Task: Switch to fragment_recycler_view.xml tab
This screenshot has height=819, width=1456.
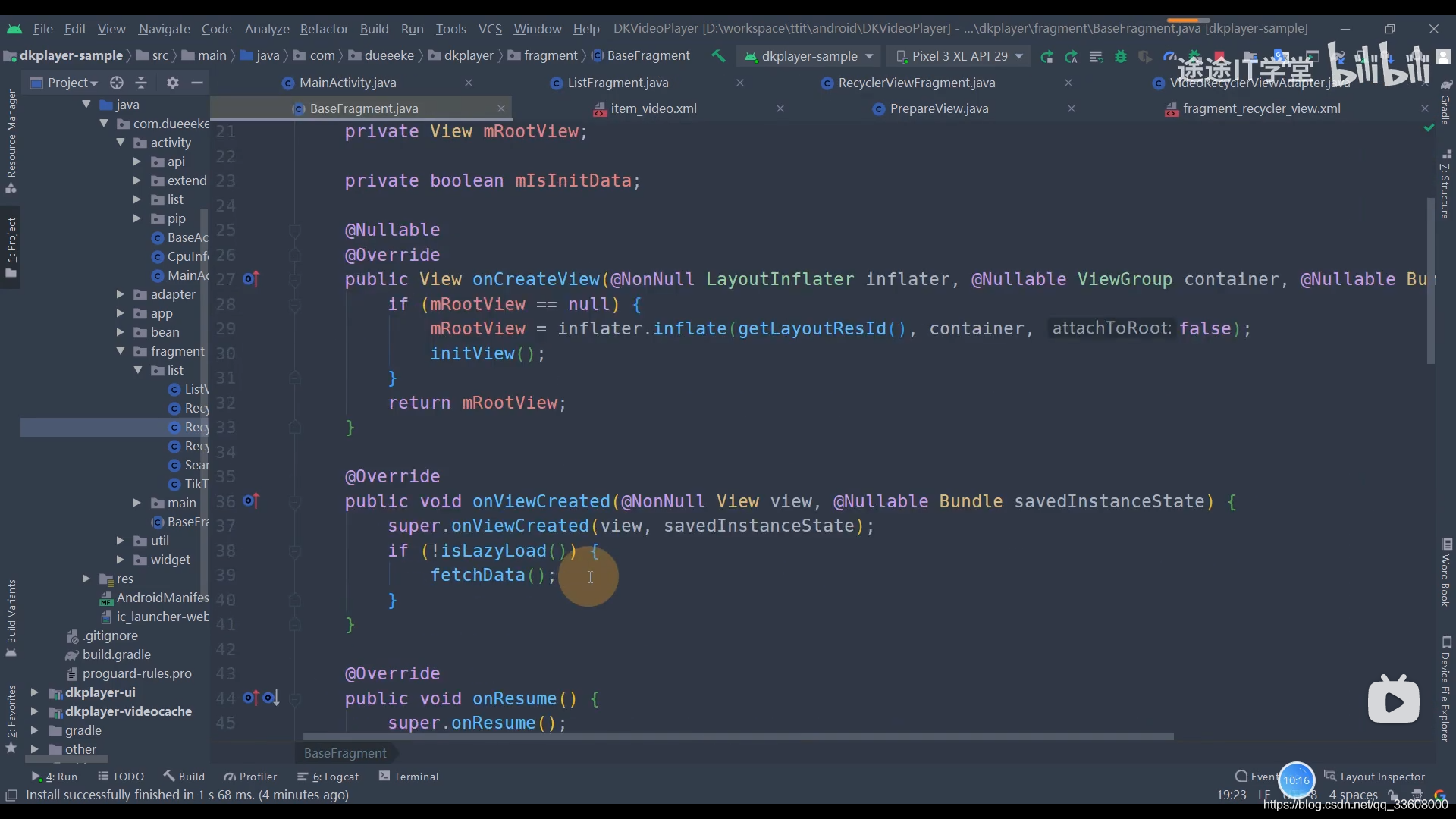Action: (x=1261, y=108)
